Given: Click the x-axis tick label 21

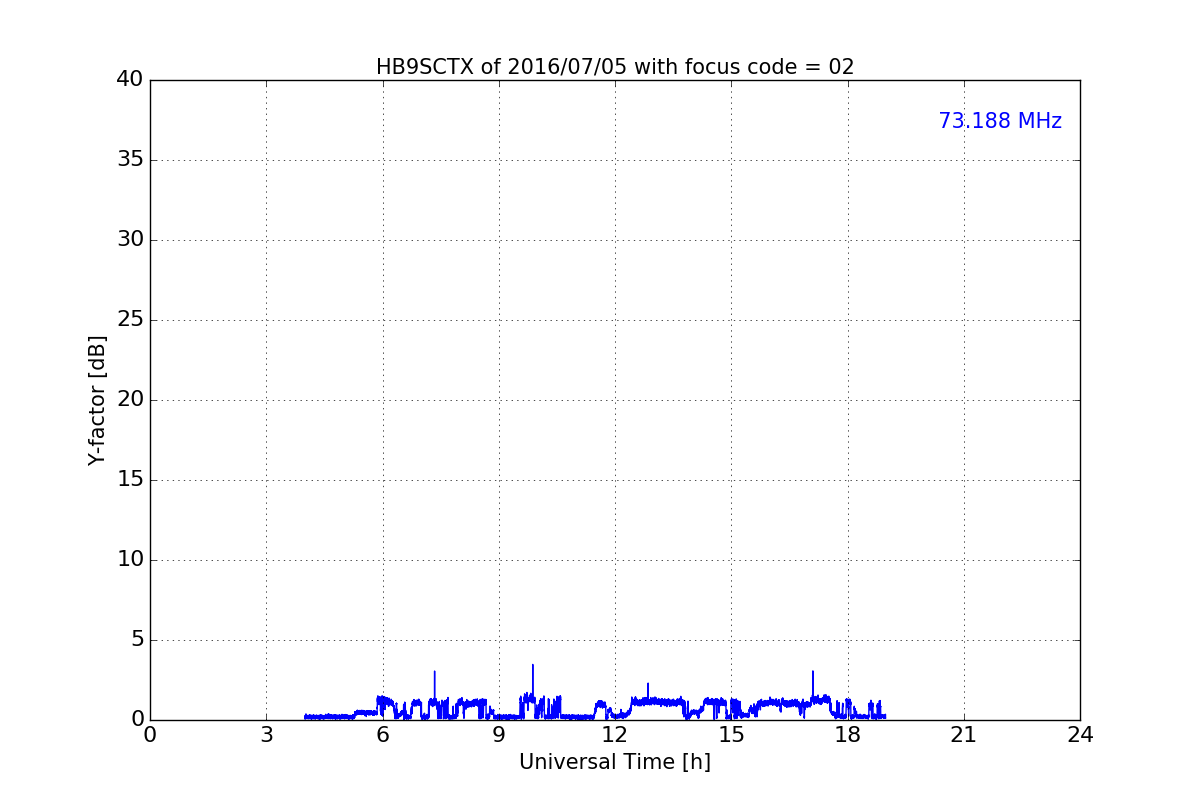Looking at the screenshot, I should click(964, 735).
